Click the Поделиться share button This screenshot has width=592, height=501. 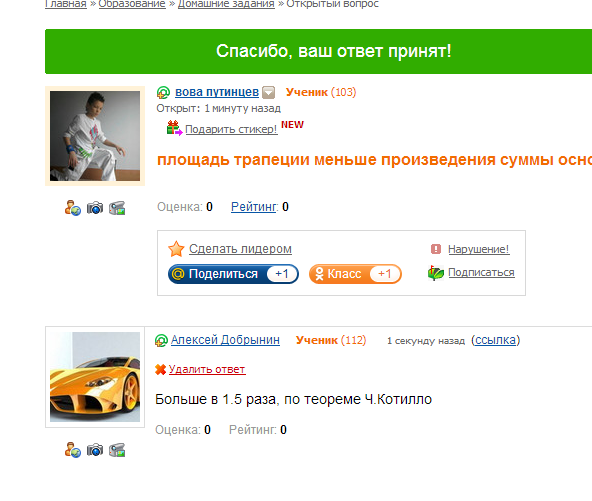[x=233, y=274]
